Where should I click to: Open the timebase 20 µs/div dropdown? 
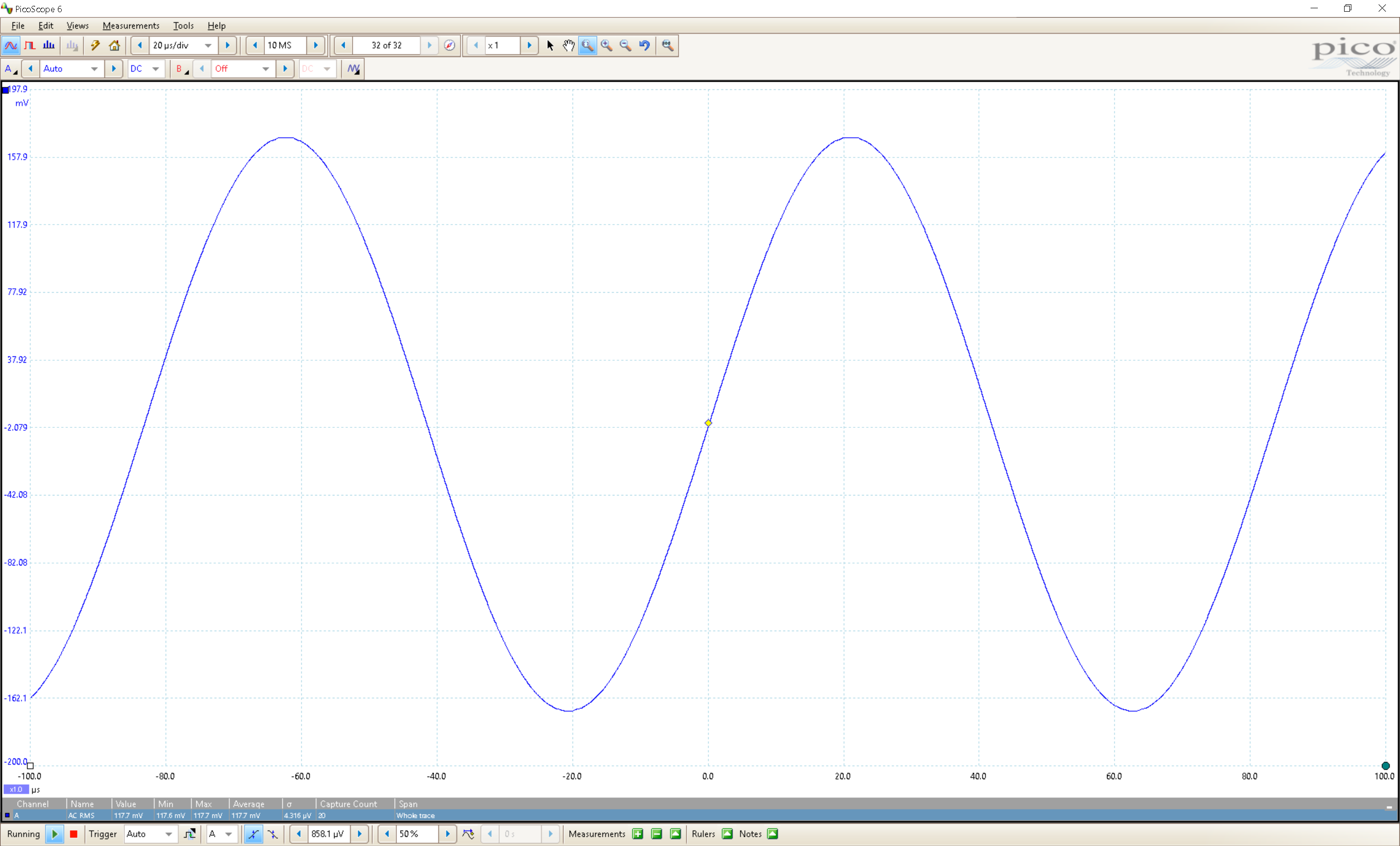pyautogui.click(x=208, y=45)
